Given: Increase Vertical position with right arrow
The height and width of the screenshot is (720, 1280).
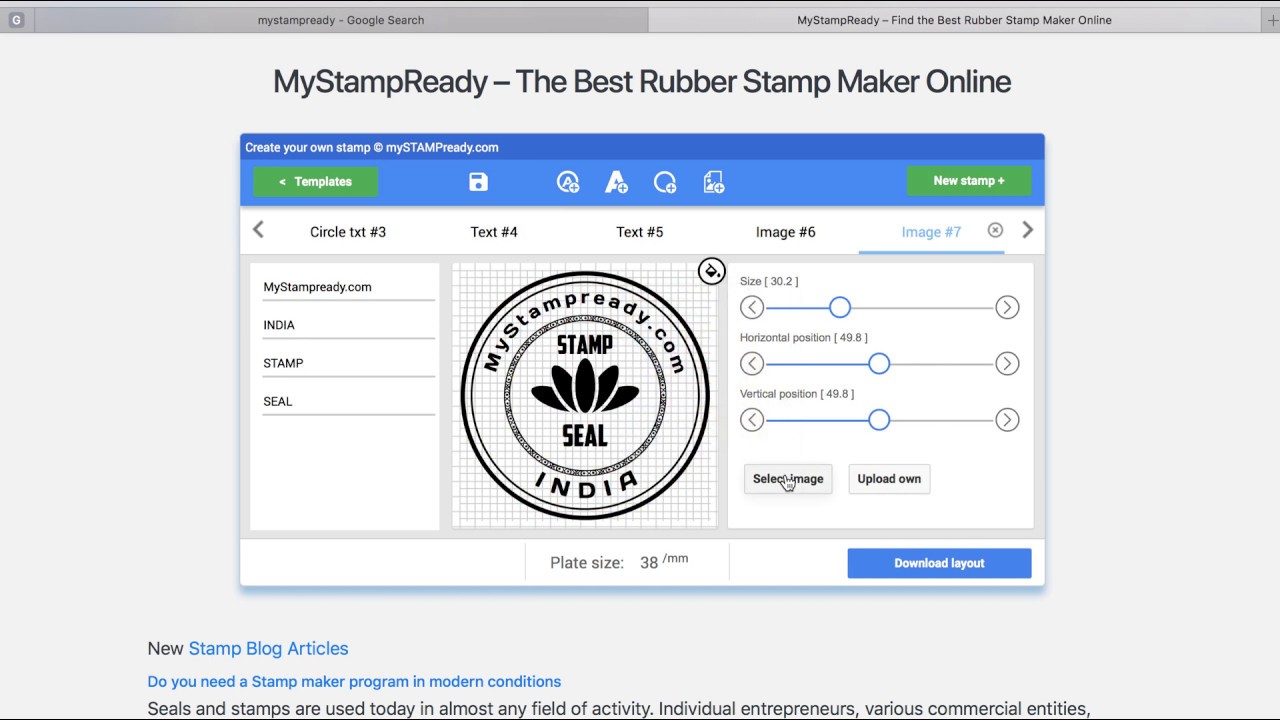Looking at the screenshot, I should click(x=1007, y=420).
